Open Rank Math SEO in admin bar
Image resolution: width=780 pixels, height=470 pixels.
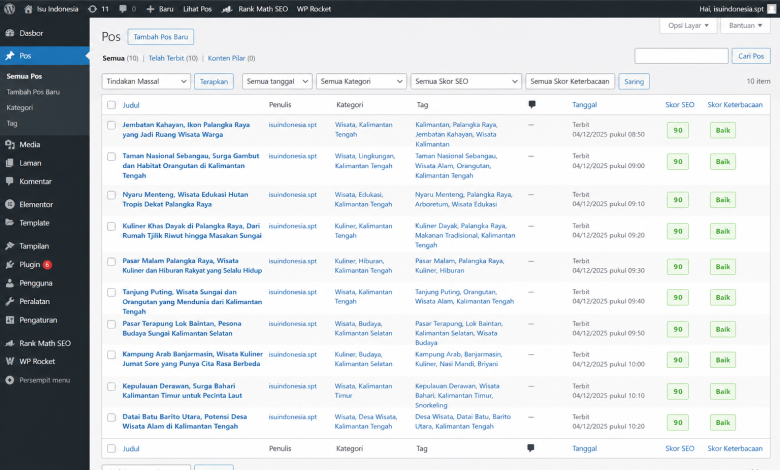pyautogui.click(x=255, y=9)
